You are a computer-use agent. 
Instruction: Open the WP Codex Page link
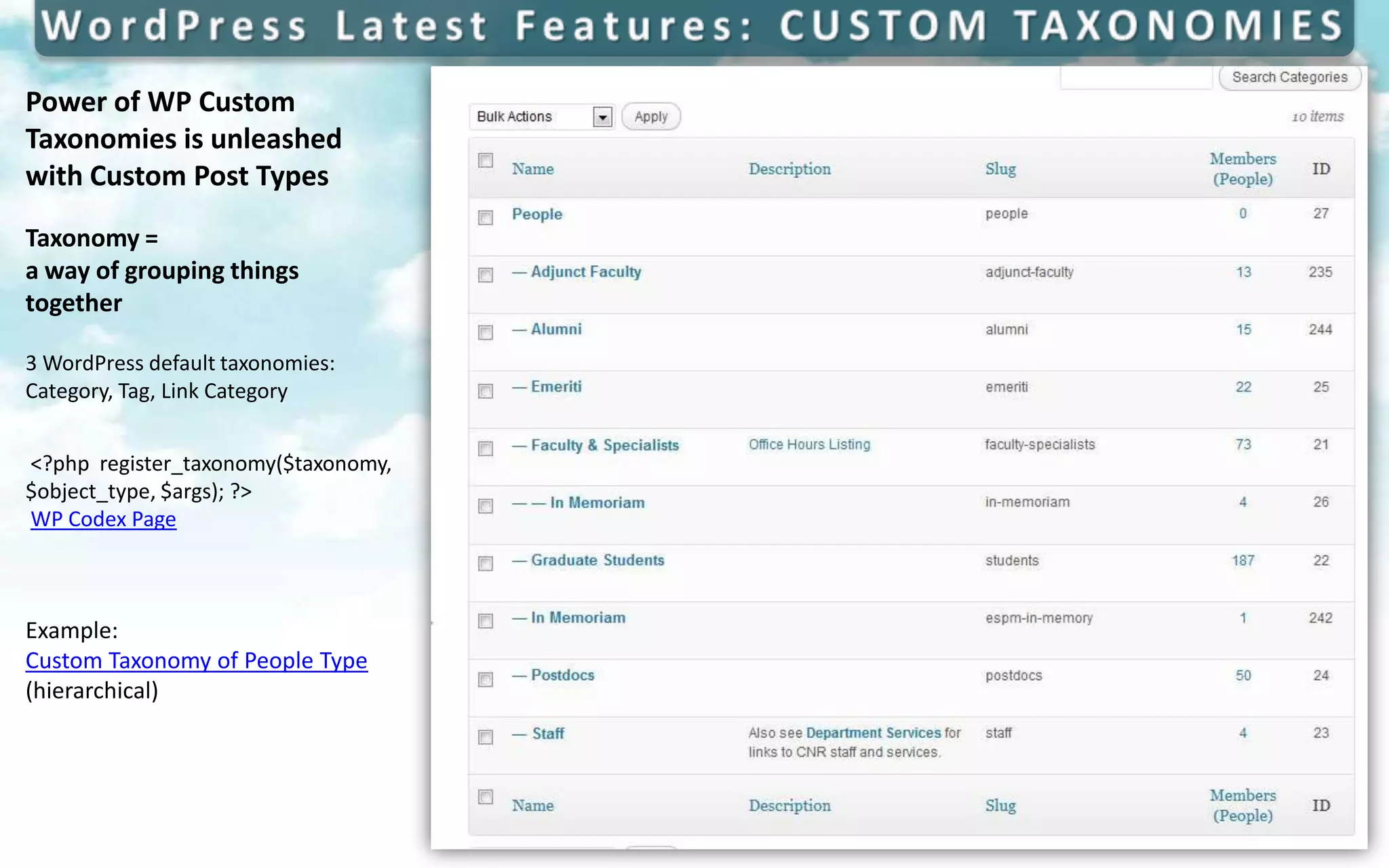click(x=103, y=519)
